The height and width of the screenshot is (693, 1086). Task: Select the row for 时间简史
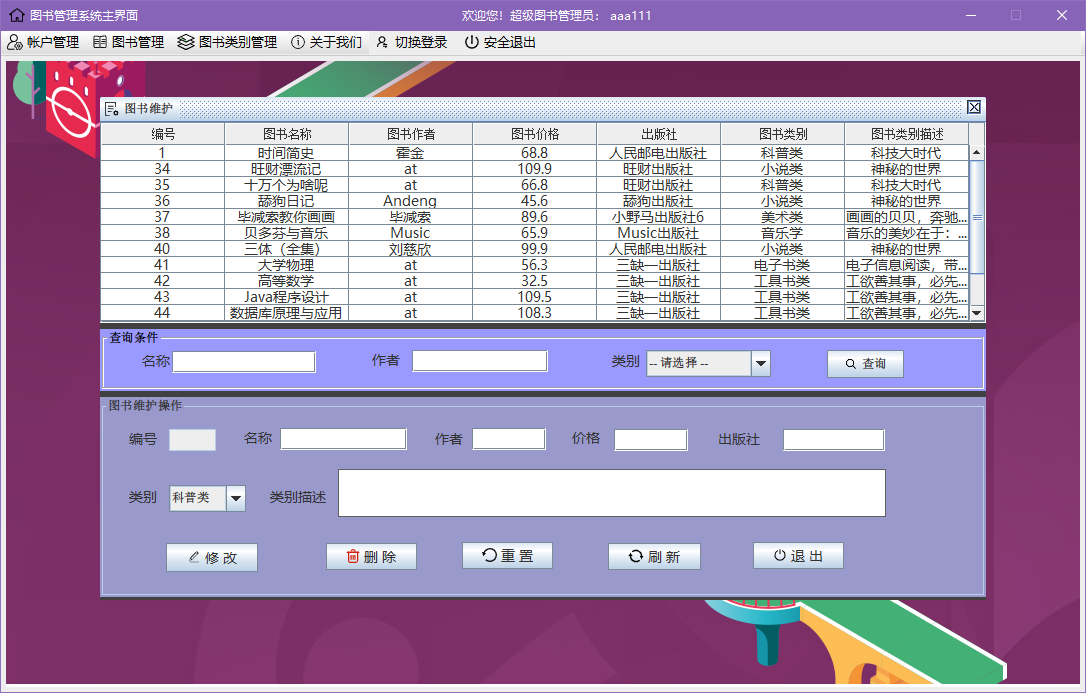(535, 153)
